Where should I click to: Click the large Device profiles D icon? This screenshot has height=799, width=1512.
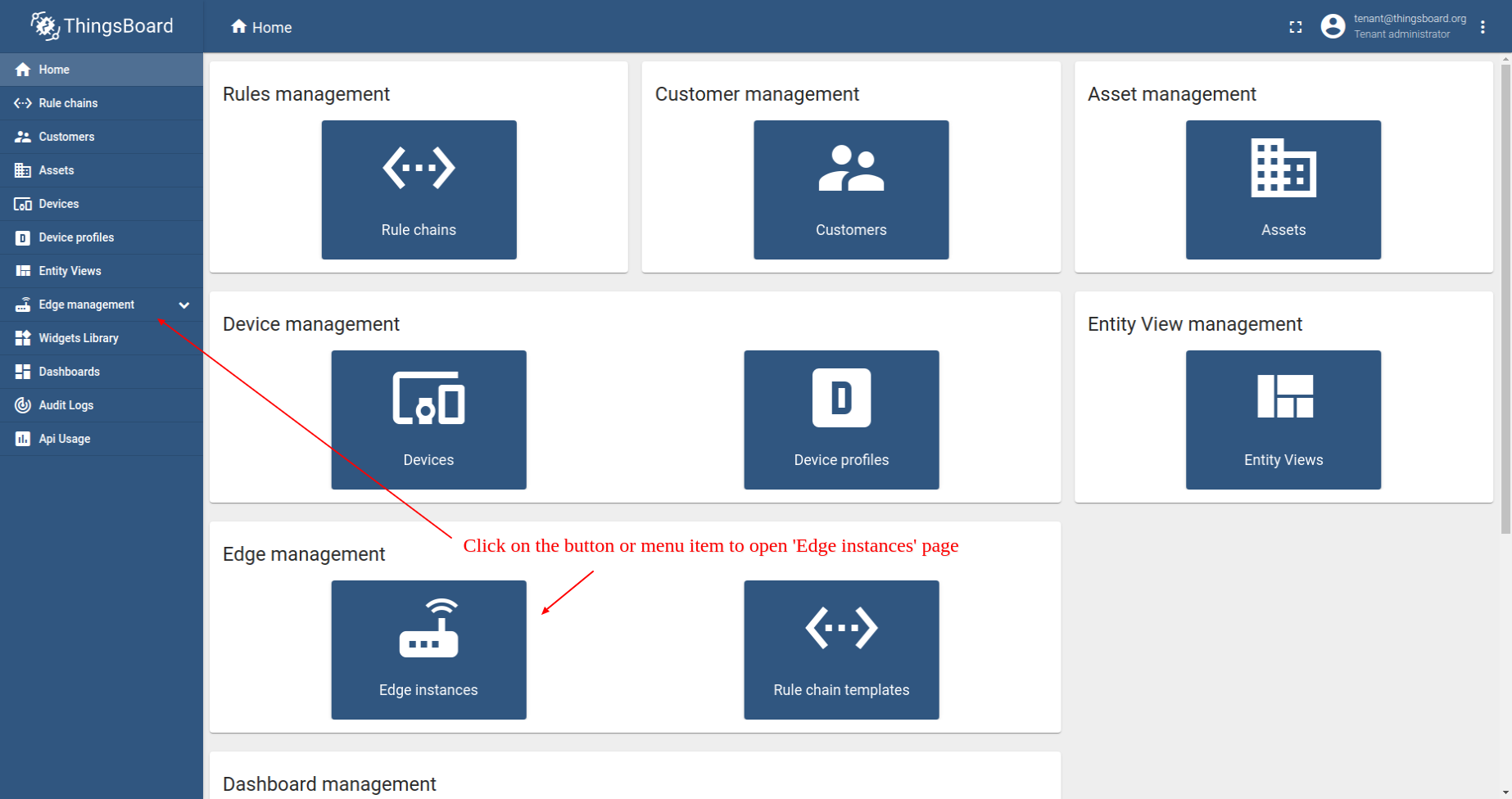[x=841, y=398]
